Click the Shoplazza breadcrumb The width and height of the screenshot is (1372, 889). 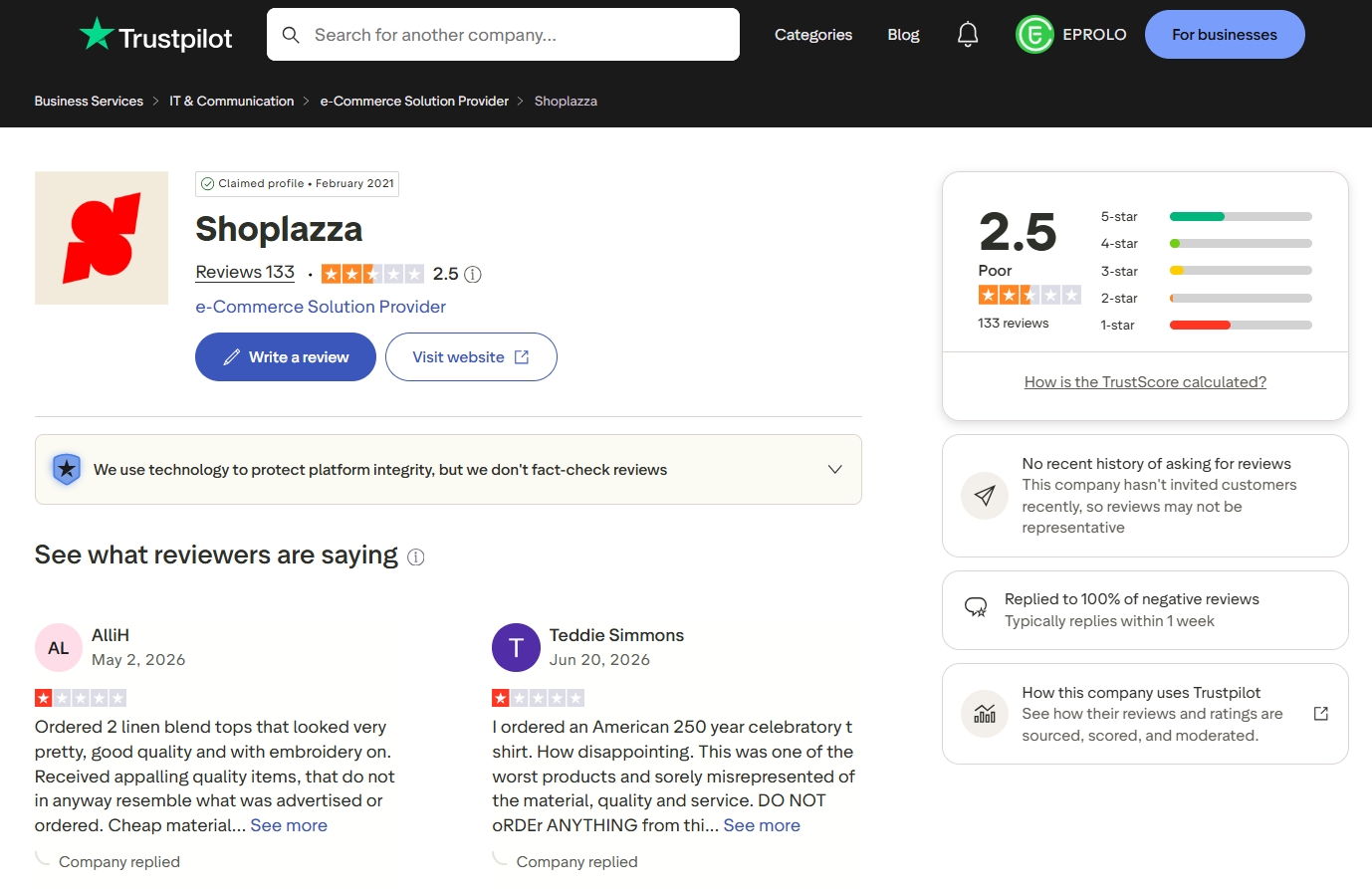566,102
